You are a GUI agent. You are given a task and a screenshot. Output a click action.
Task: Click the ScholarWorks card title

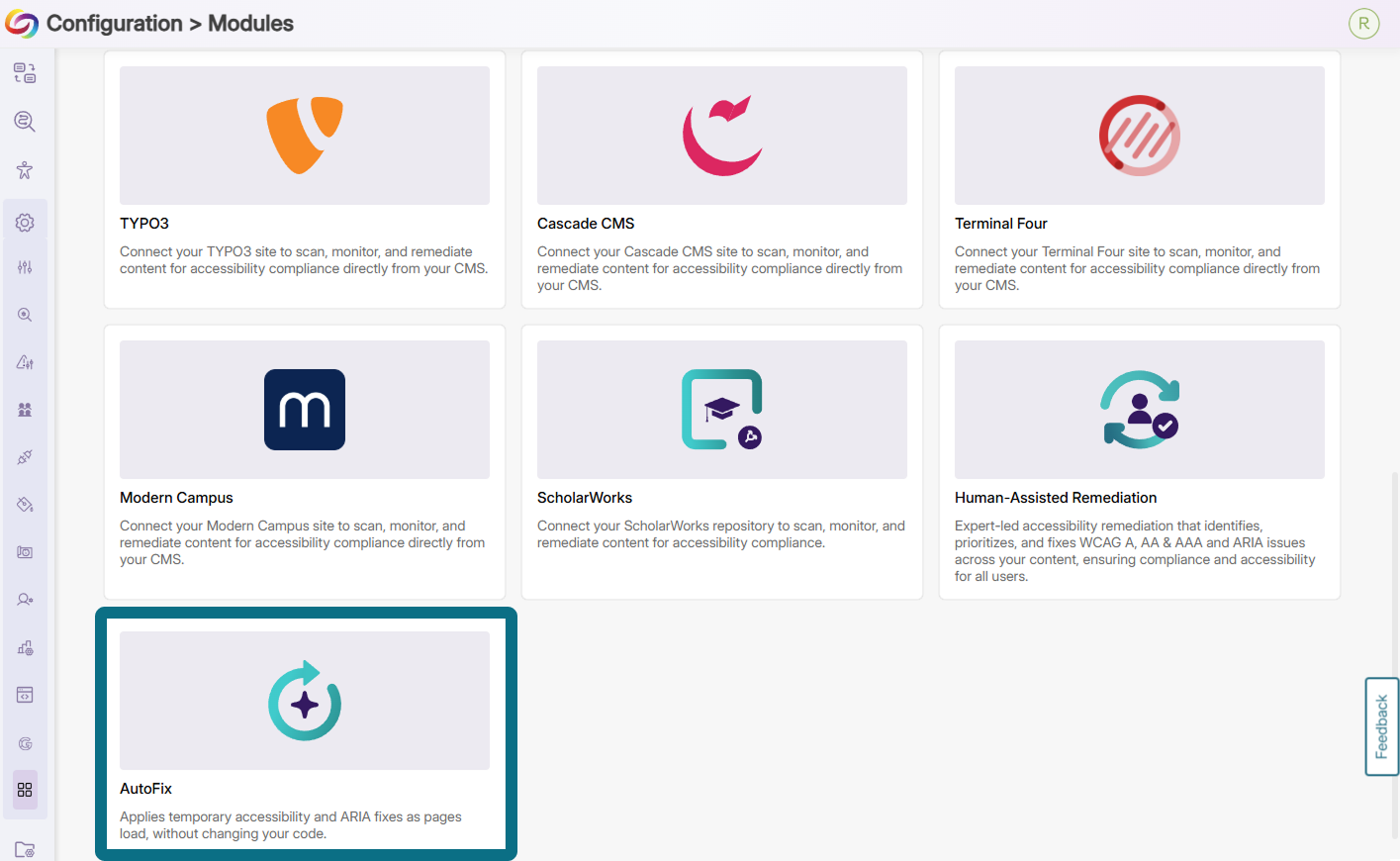point(585,498)
